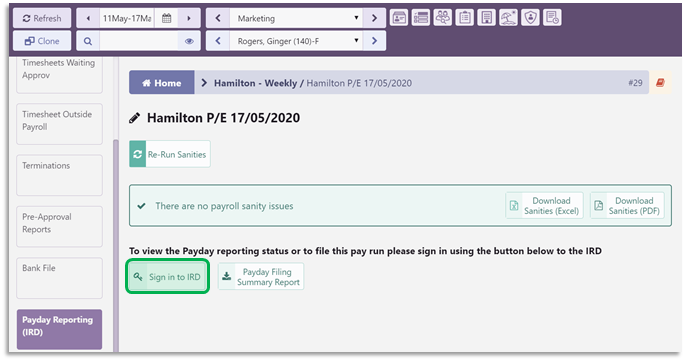Toggle the eye visibility icon in search
Screen dimensions: 685x361
(x=189, y=41)
